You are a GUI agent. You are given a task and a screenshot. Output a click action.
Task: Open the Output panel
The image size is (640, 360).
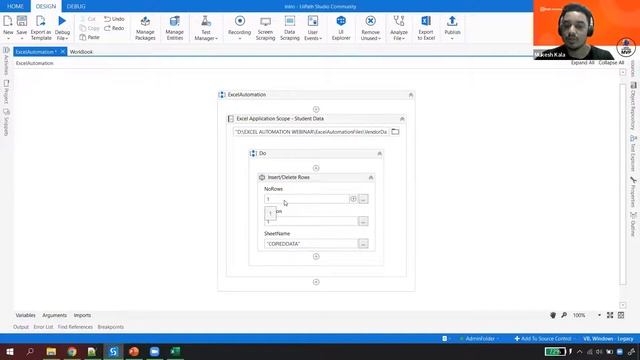[21, 327]
